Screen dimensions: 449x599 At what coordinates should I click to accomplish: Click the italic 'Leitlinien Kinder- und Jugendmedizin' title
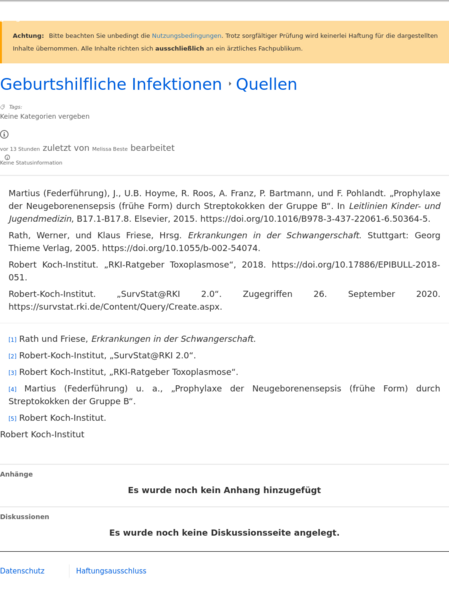224,212
